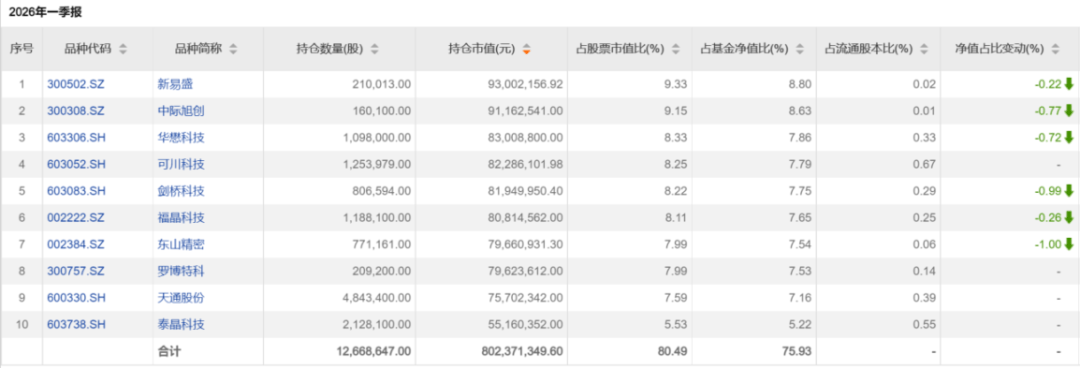
Task: Sort by 净值占比变动(%) column arrows
Action: [x=1056, y=49]
